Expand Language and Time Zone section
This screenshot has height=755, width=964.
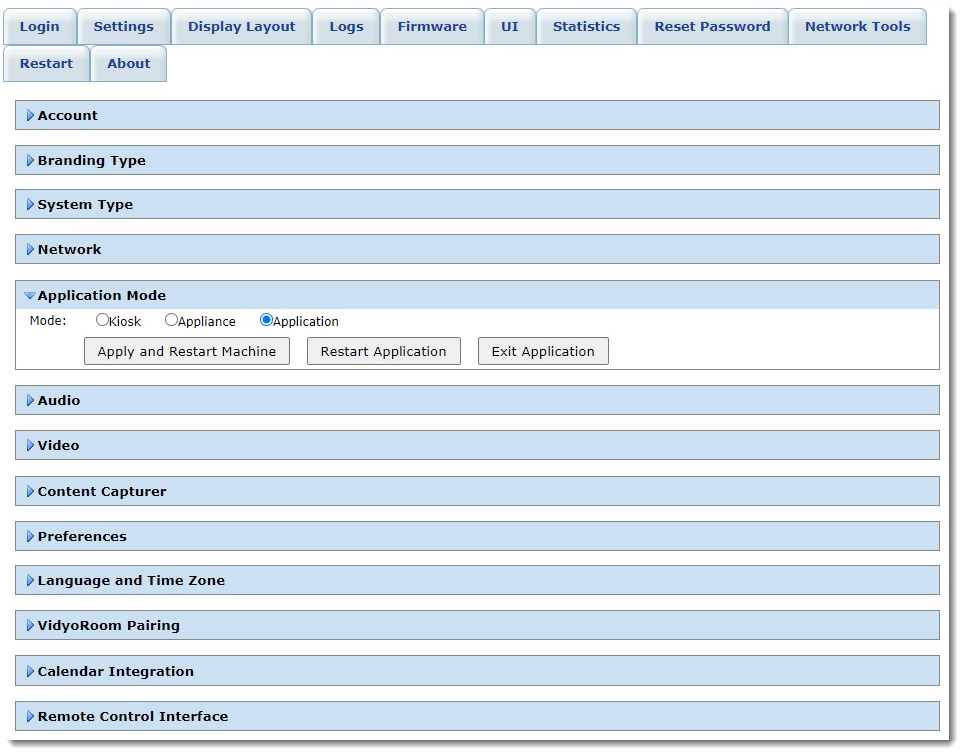click(477, 580)
